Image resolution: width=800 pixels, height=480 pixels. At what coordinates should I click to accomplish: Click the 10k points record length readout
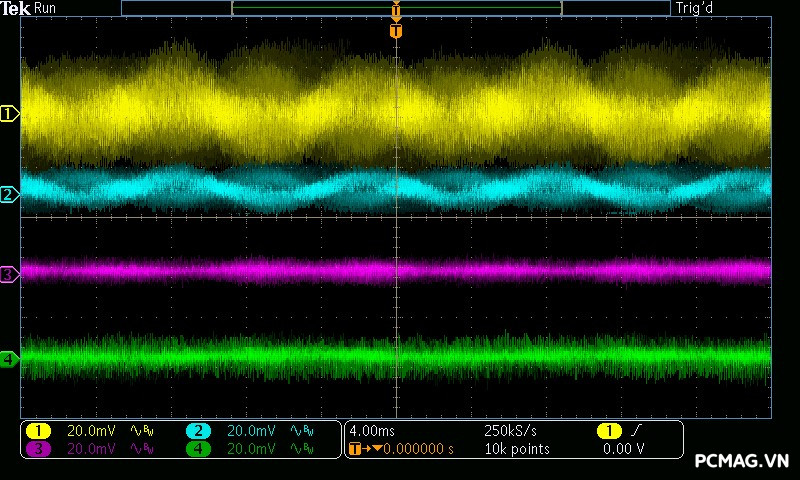(x=517, y=449)
